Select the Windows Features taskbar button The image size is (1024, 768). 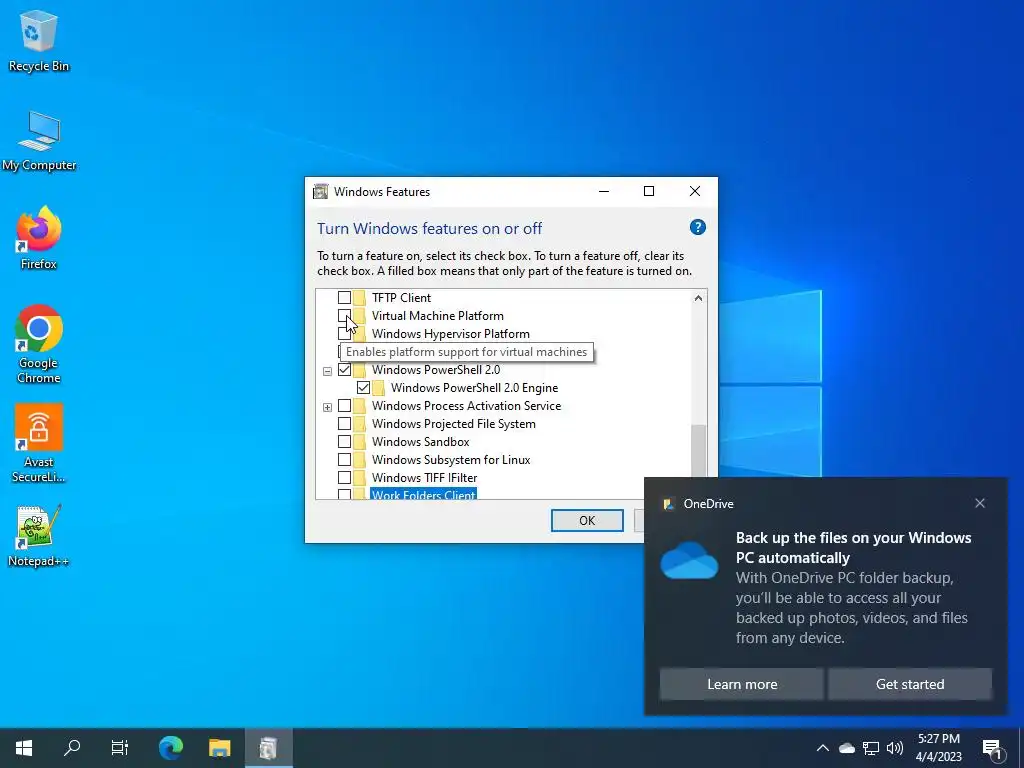click(x=268, y=747)
